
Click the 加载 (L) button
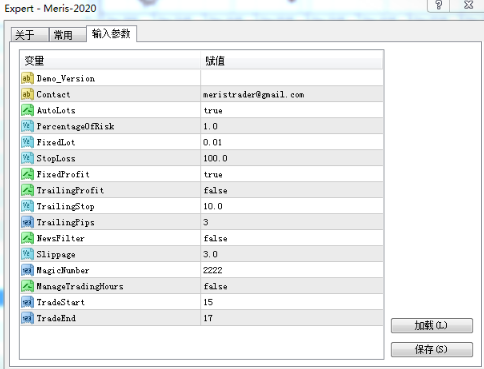pyautogui.click(x=432, y=326)
